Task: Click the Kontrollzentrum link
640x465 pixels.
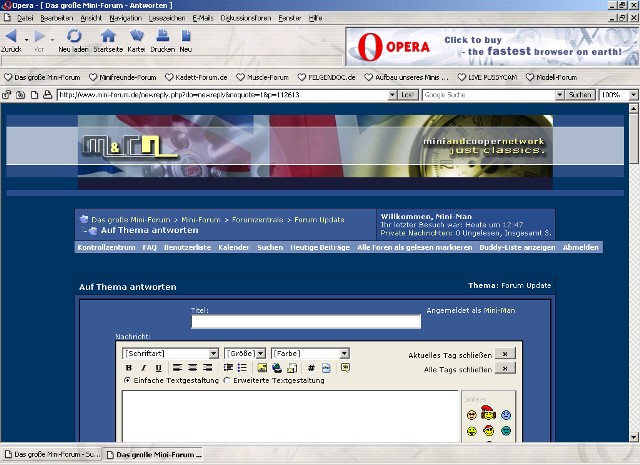Action: pos(106,247)
